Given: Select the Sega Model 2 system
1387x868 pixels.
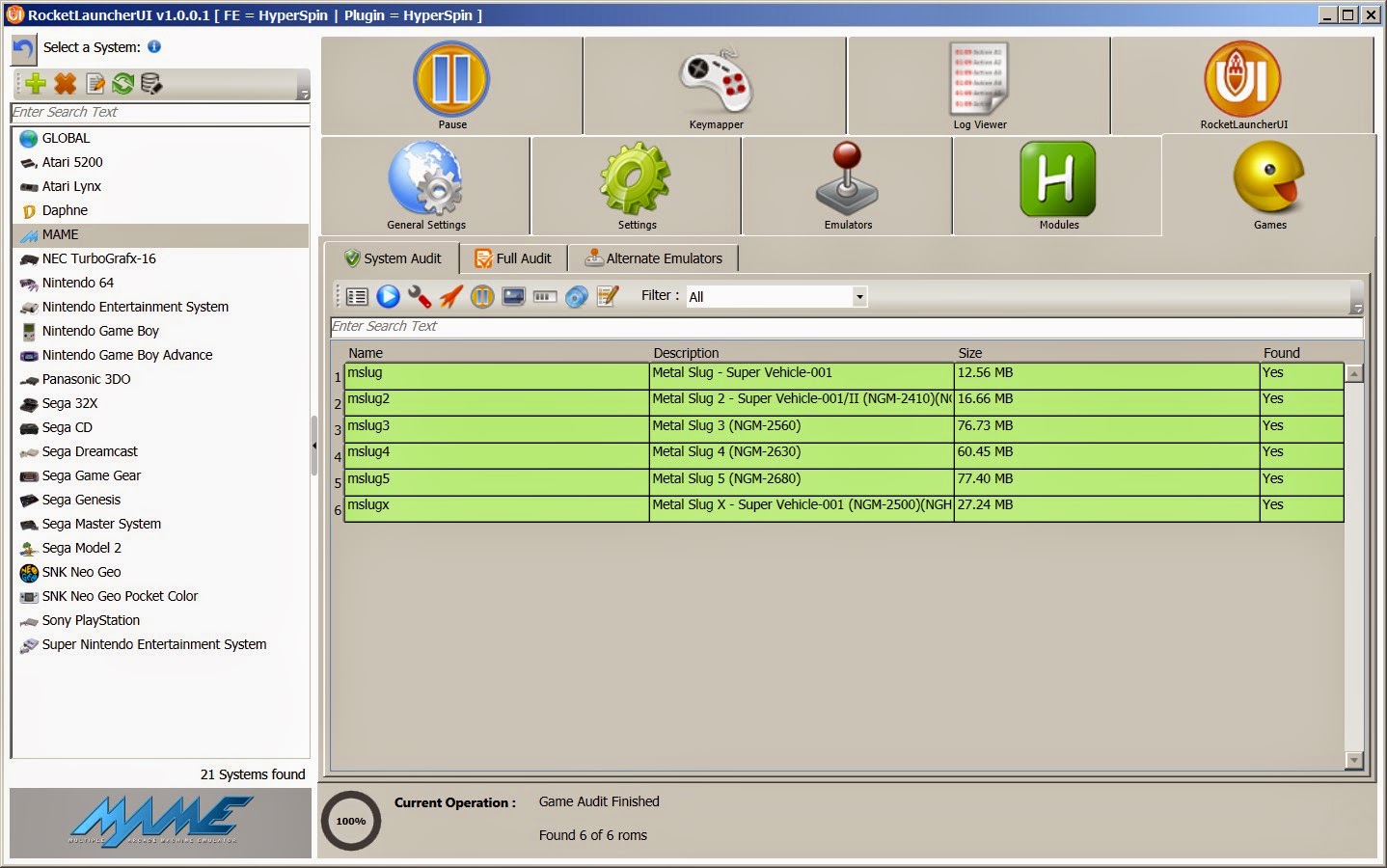Looking at the screenshot, I should pyautogui.click(x=160, y=549).
